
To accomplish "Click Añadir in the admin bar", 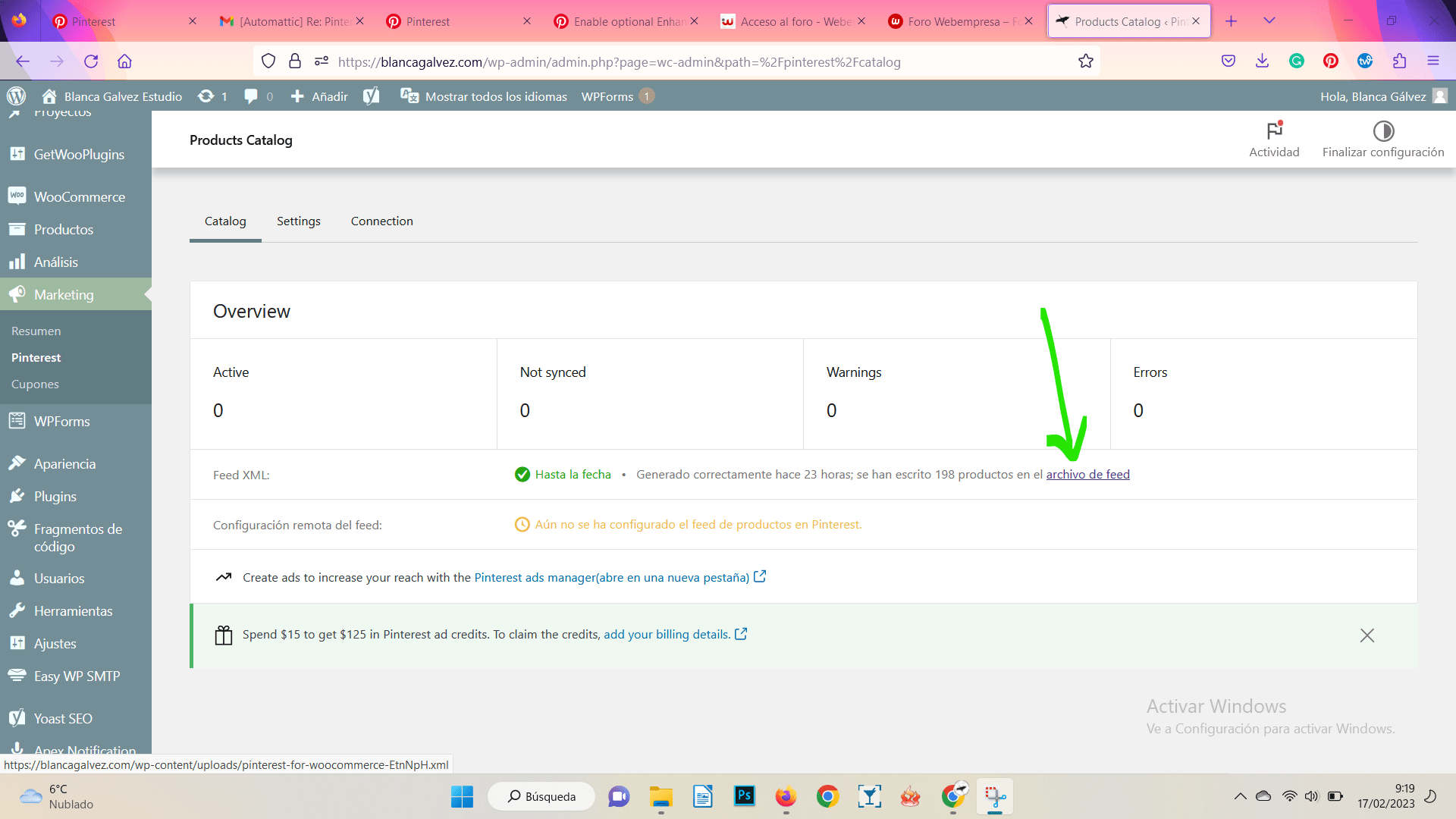I will [319, 96].
